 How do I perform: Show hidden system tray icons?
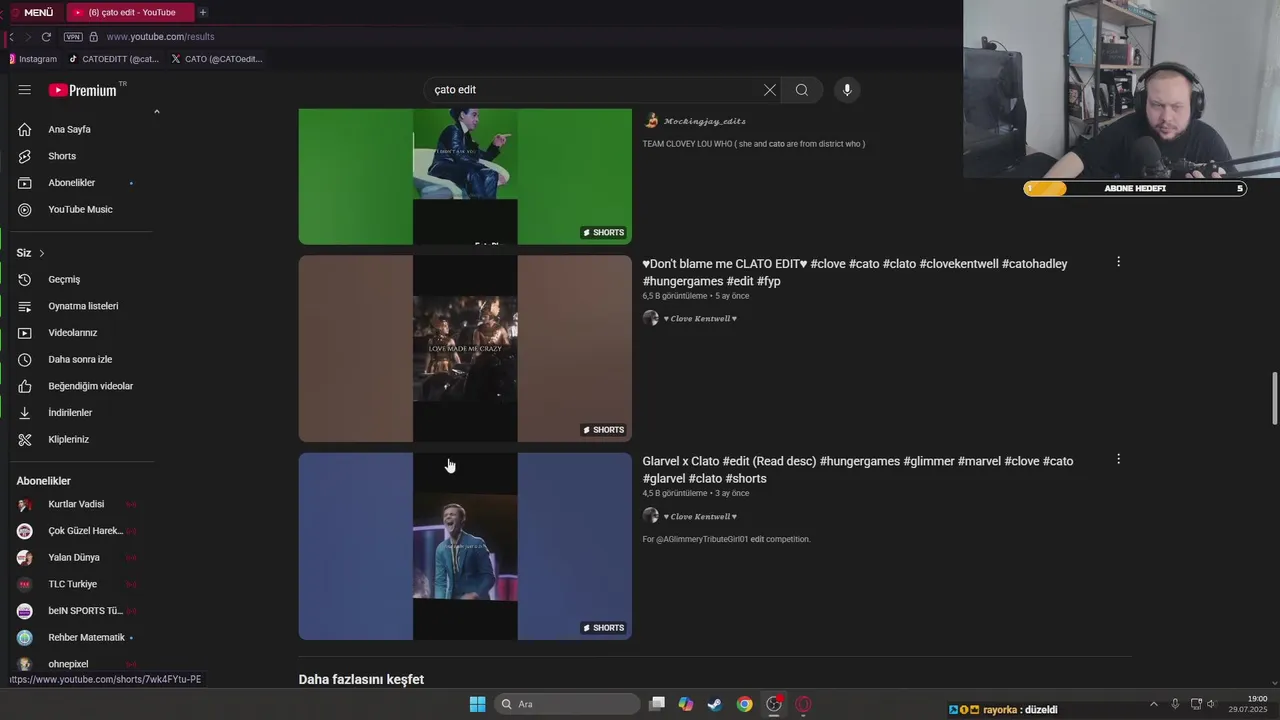(1155, 704)
